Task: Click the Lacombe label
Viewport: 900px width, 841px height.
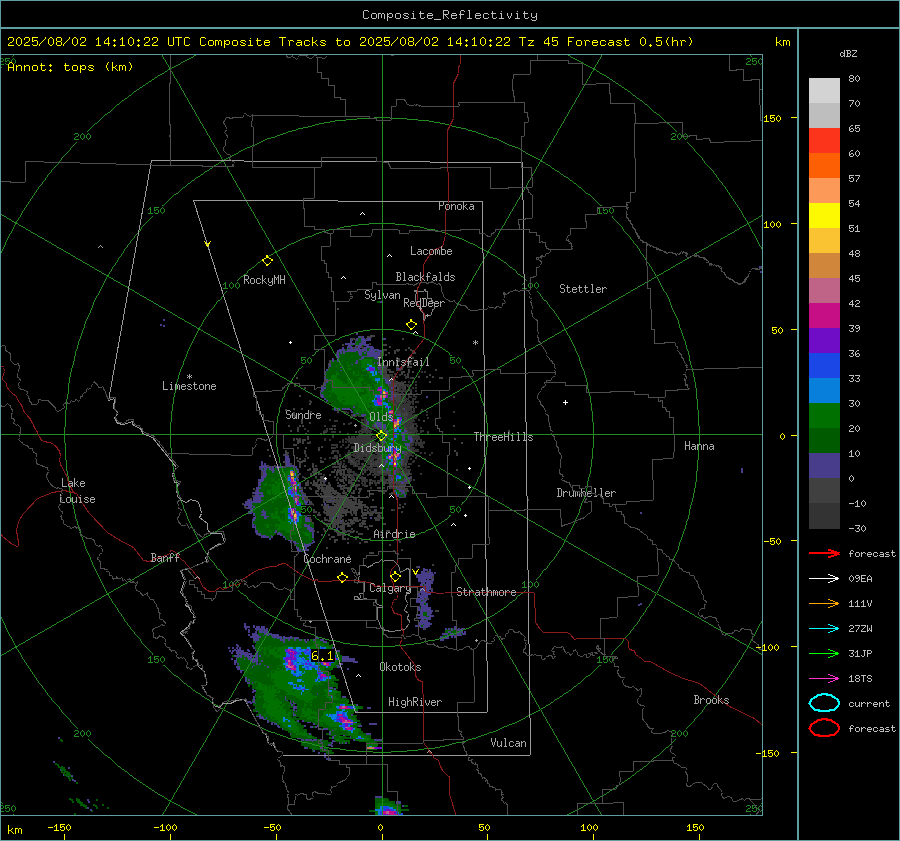Action: coord(431,251)
